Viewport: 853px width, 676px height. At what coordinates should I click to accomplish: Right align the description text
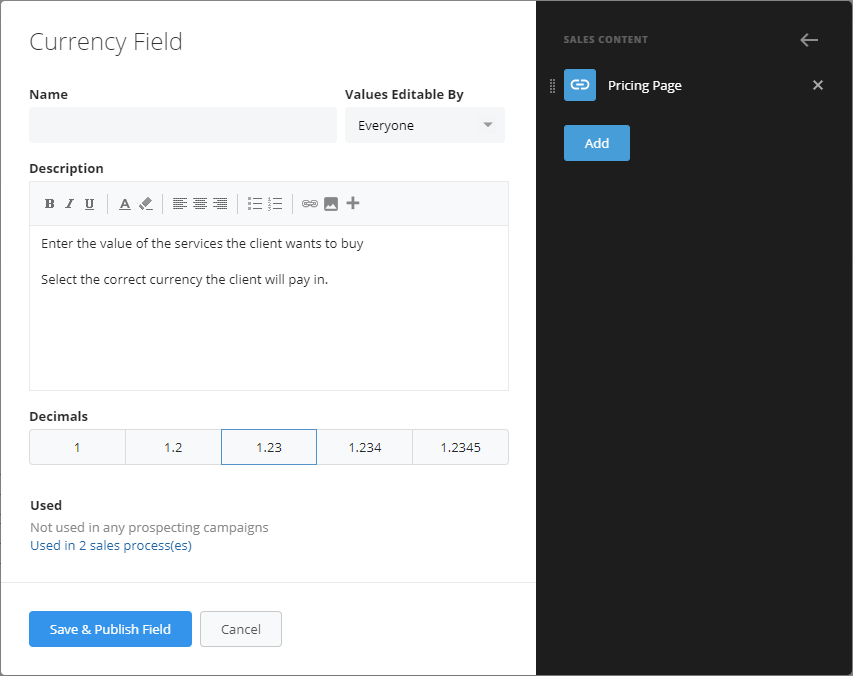[x=220, y=203]
